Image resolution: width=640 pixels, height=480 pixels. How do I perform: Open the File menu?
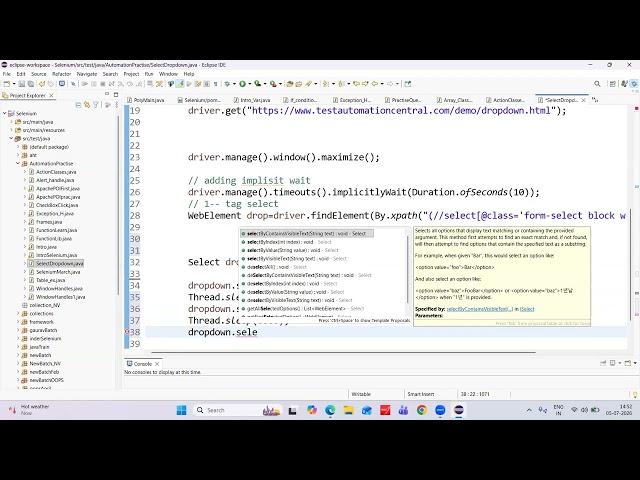coord(7,74)
